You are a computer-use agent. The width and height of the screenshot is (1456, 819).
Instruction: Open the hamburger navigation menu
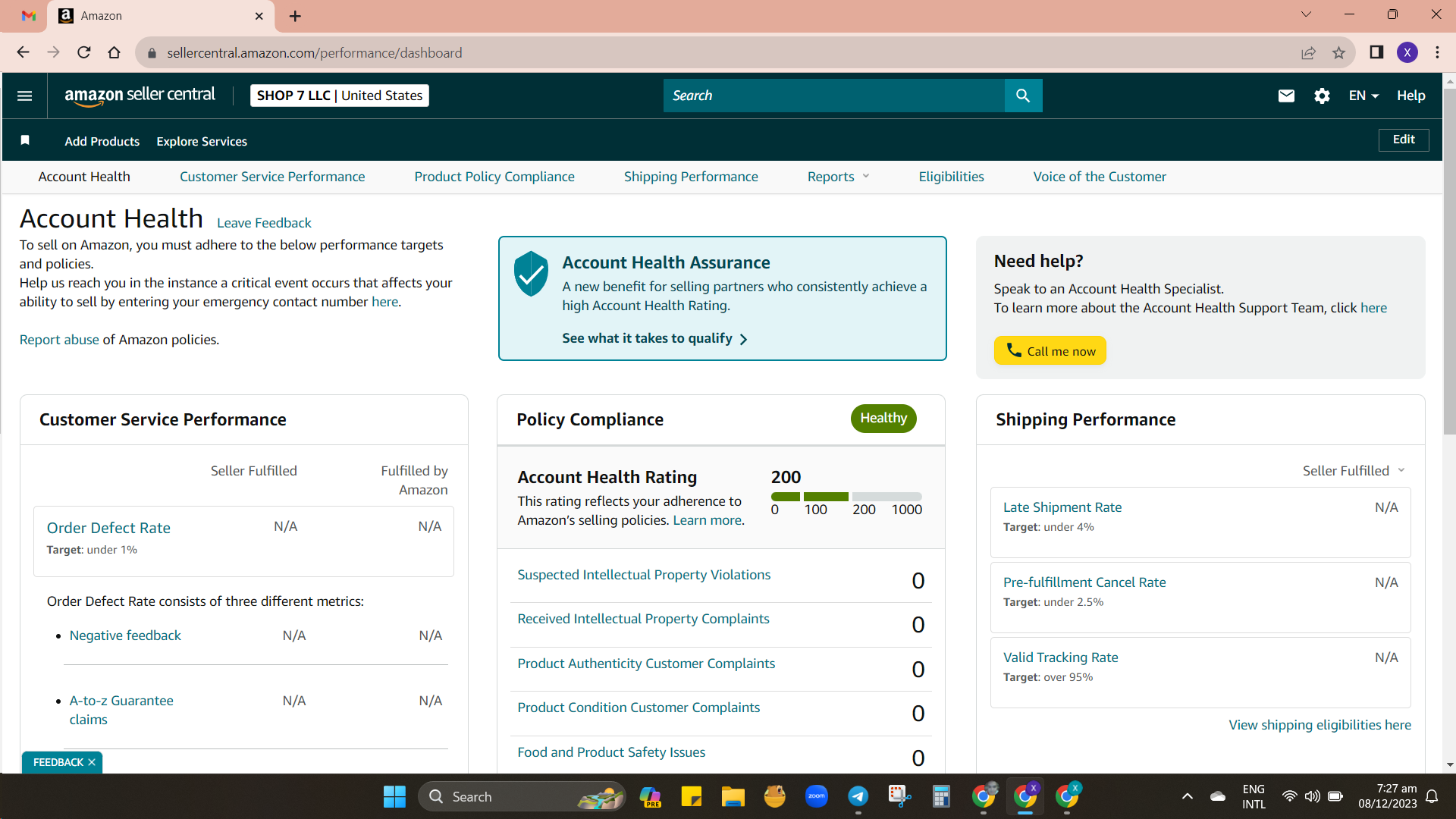[x=24, y=96]
